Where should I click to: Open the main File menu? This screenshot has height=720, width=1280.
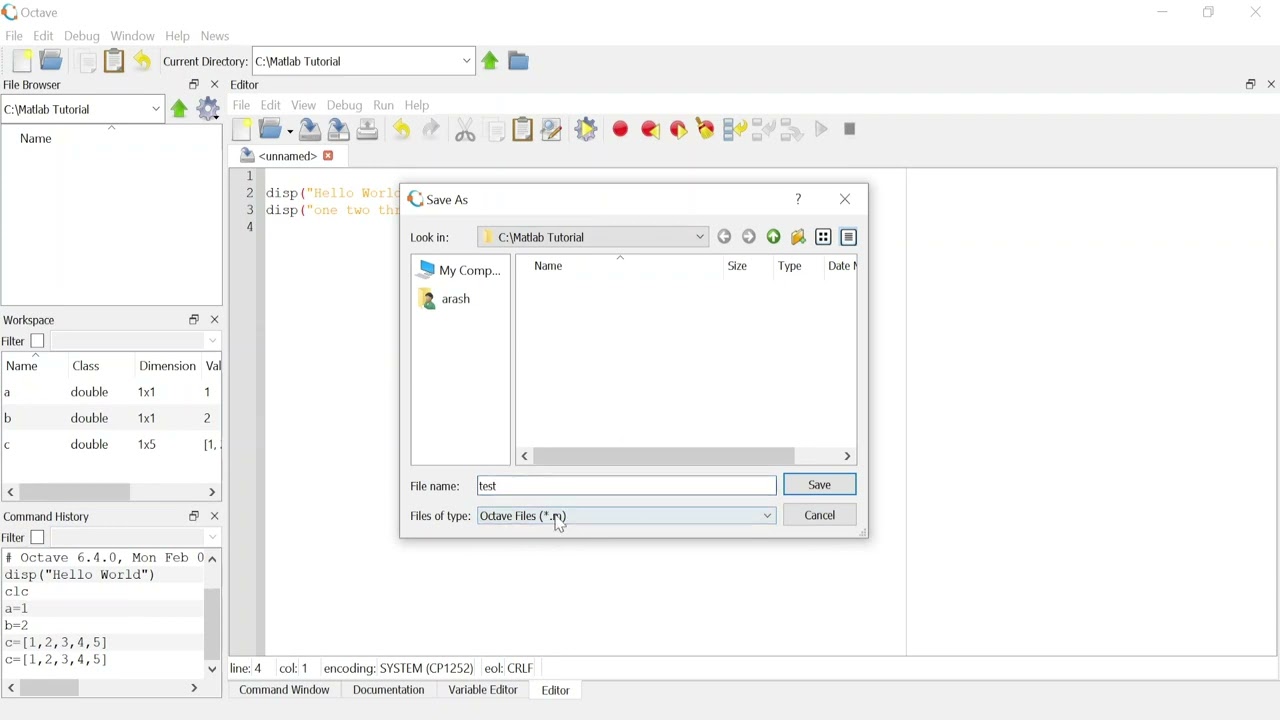14,36
